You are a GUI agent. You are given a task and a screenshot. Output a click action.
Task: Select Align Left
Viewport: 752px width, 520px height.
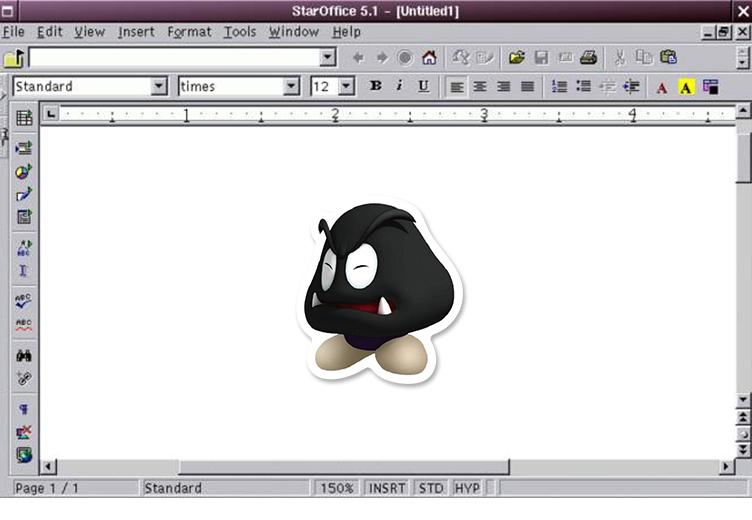(x=456, y=87)
